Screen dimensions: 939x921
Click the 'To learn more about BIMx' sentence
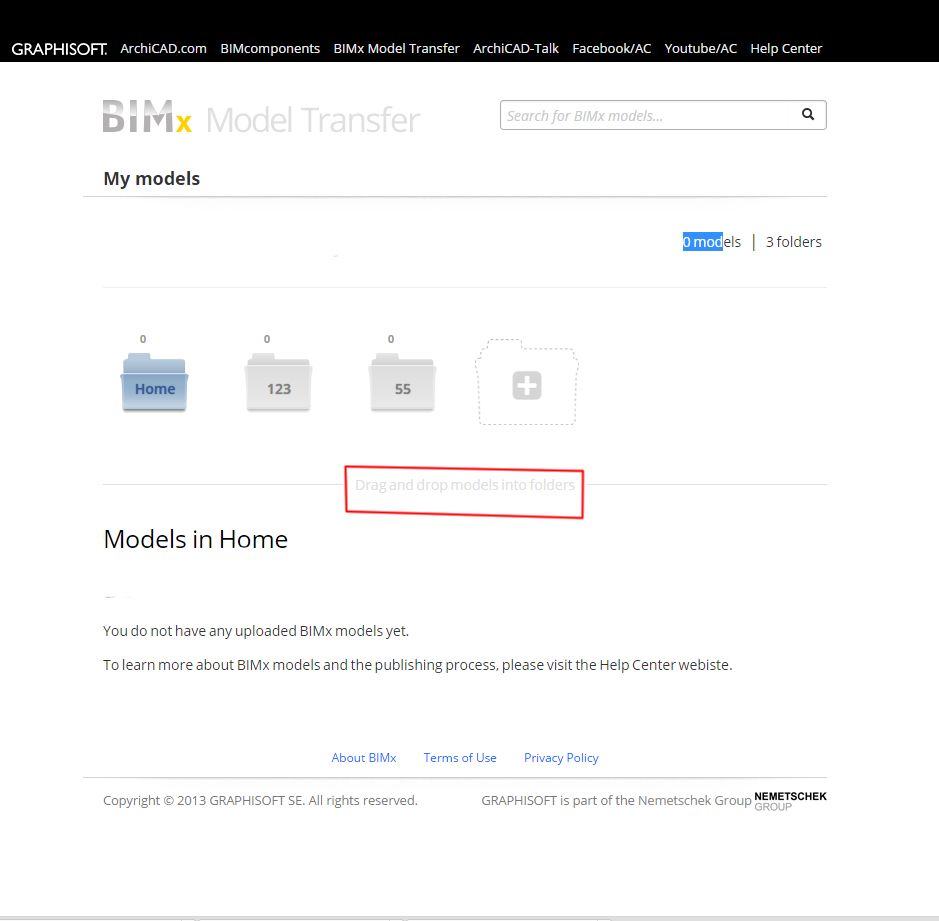417,665
